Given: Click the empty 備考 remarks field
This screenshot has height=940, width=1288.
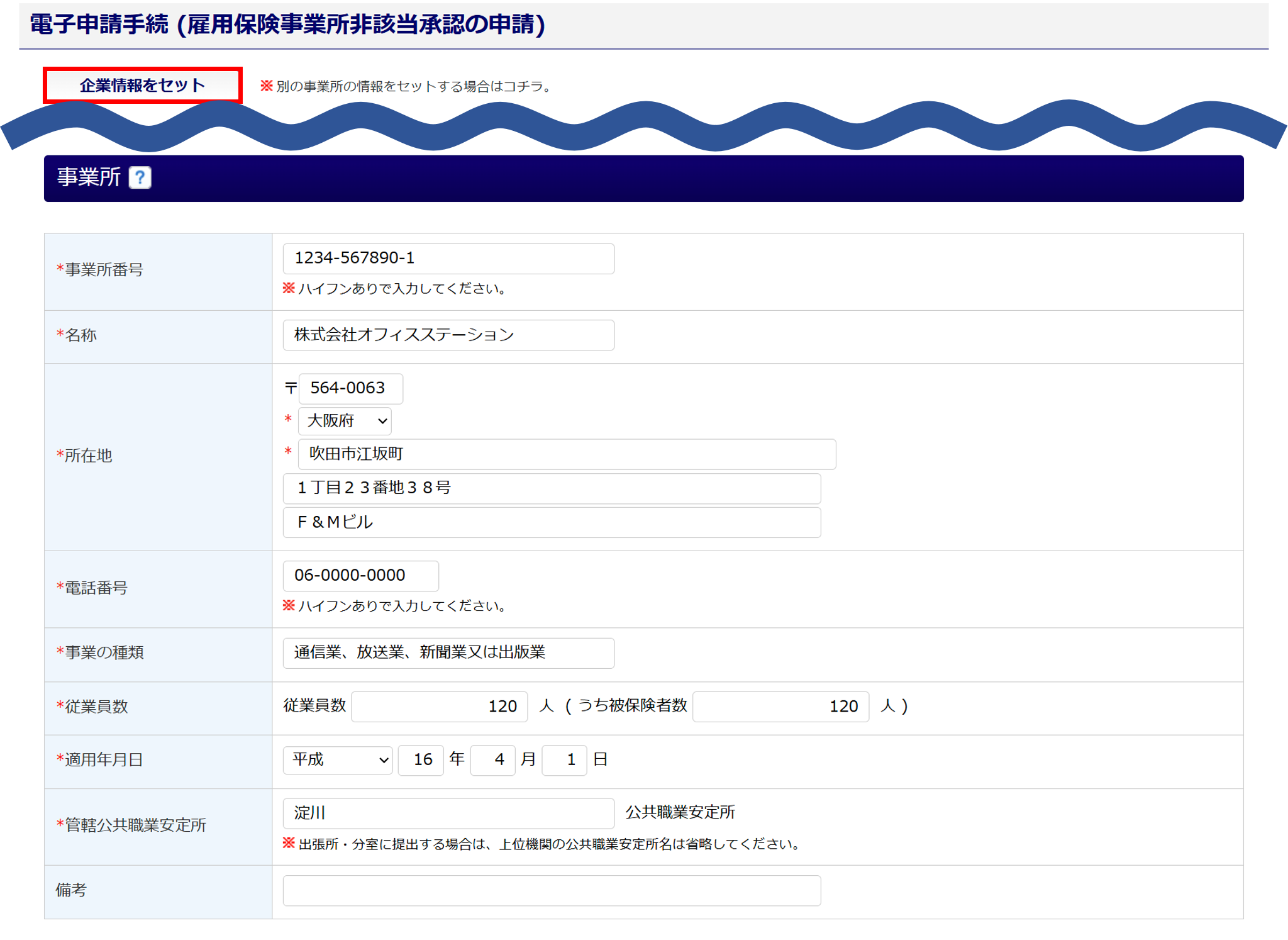Looking at the screenshot, I should click(x=551, y=890).
